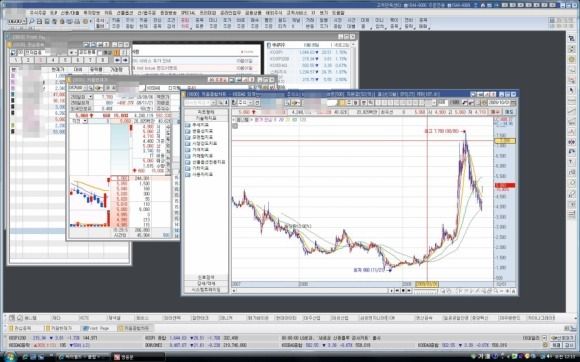Click the chart's horizontal scrollbar left arrow
The height and width of the screenshot is (362, 580).
tap(234, 291)
